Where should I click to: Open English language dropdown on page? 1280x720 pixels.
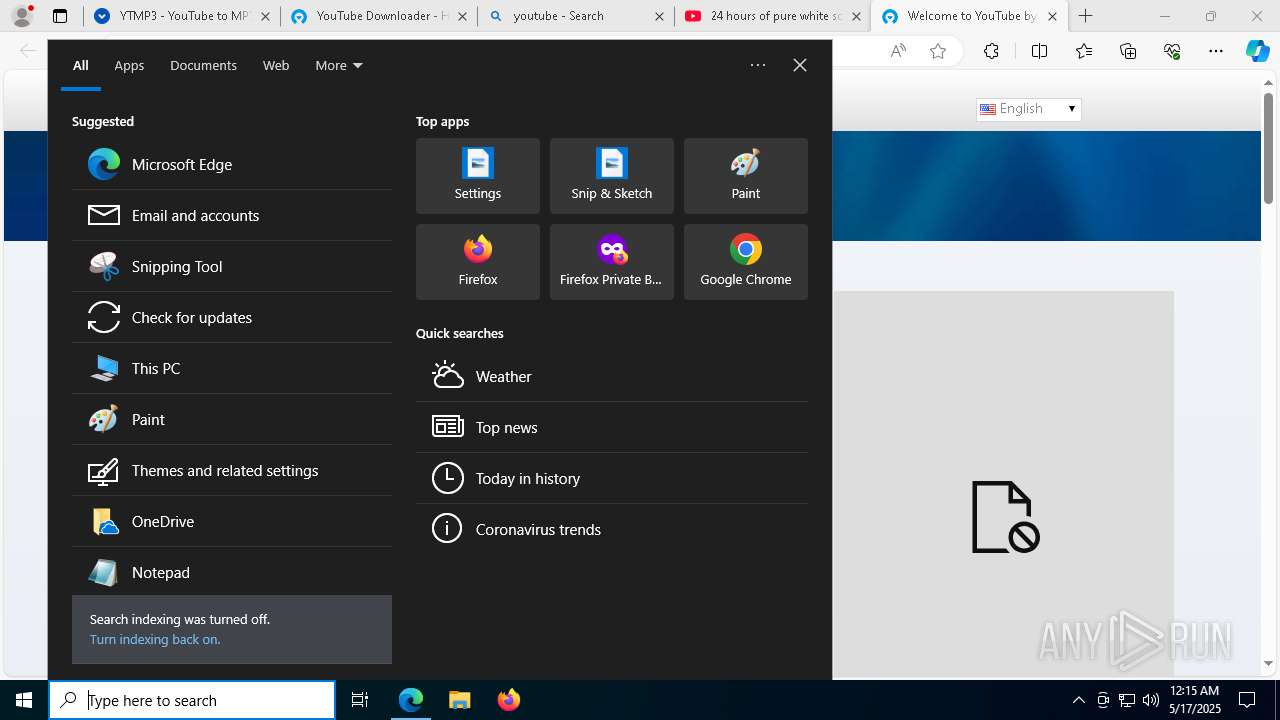click(1028, 109)
